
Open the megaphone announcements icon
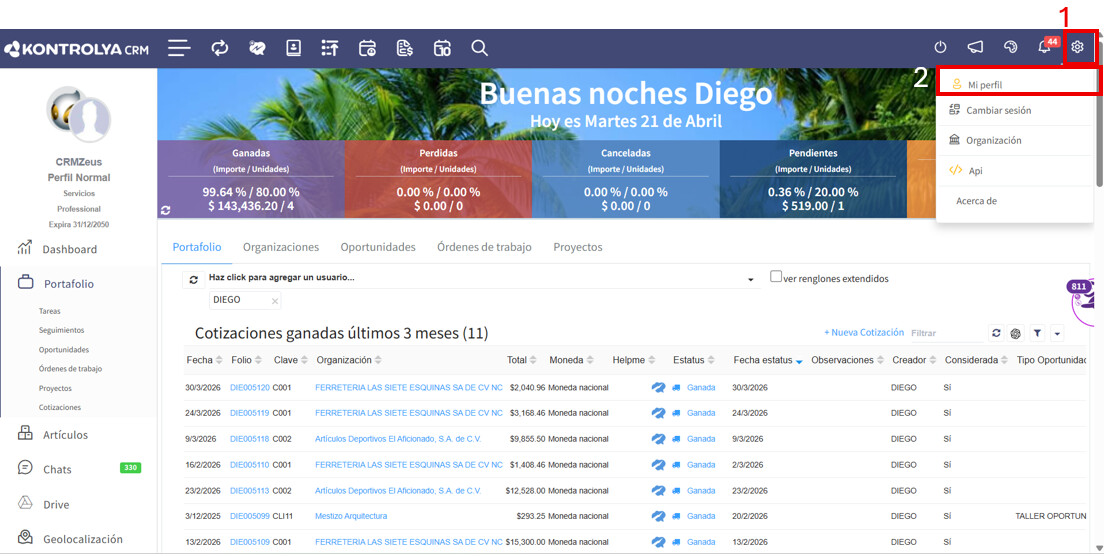(975, 48)
